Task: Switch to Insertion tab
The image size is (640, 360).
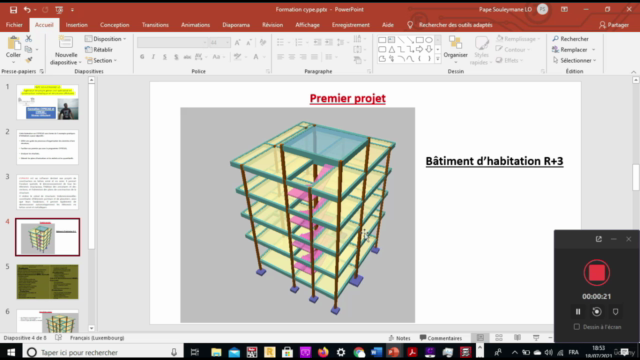Action: (77, 25)
